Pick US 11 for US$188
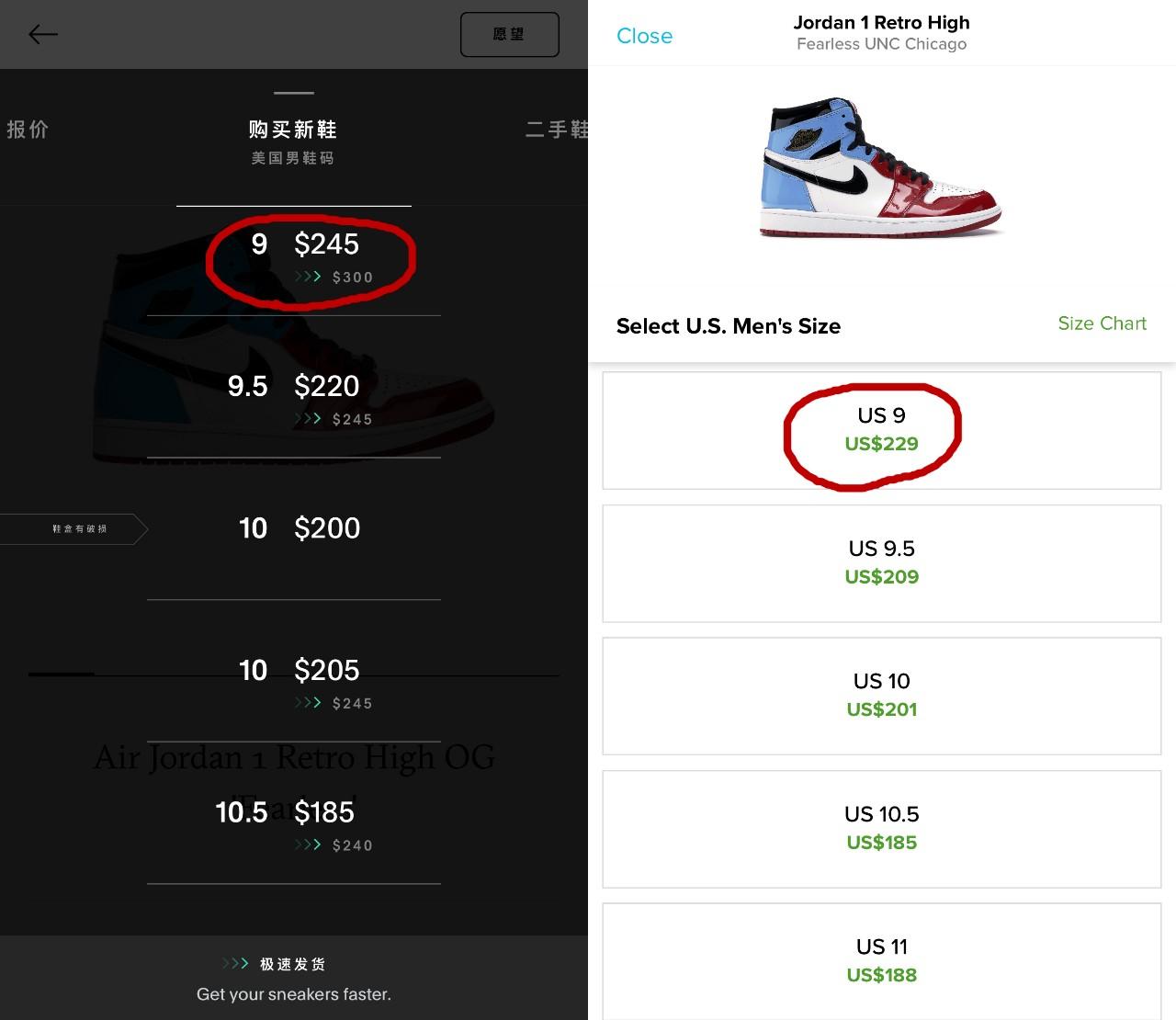This screenshot has height=1020, width=1176. pyautogui.click(x=881, y=960)
